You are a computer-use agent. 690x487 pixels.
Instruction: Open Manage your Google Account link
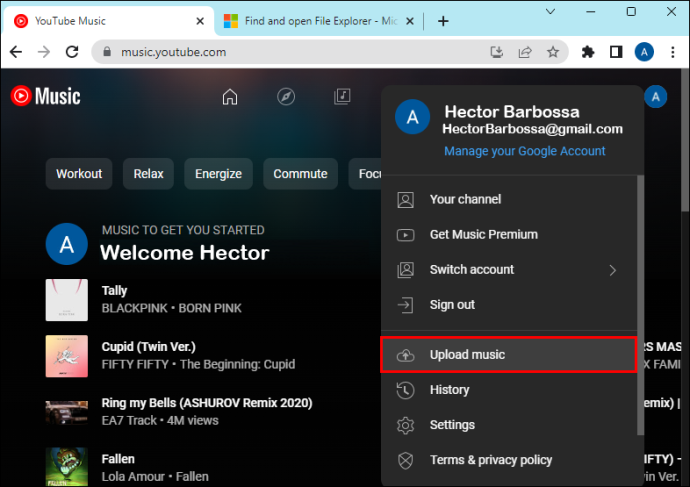tap(525, 151)
